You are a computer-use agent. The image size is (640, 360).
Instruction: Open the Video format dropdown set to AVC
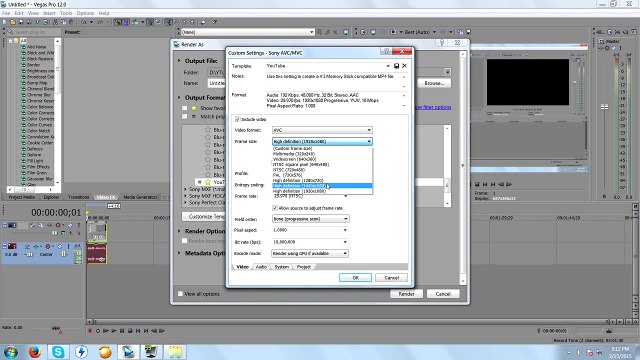pos(322,130)
